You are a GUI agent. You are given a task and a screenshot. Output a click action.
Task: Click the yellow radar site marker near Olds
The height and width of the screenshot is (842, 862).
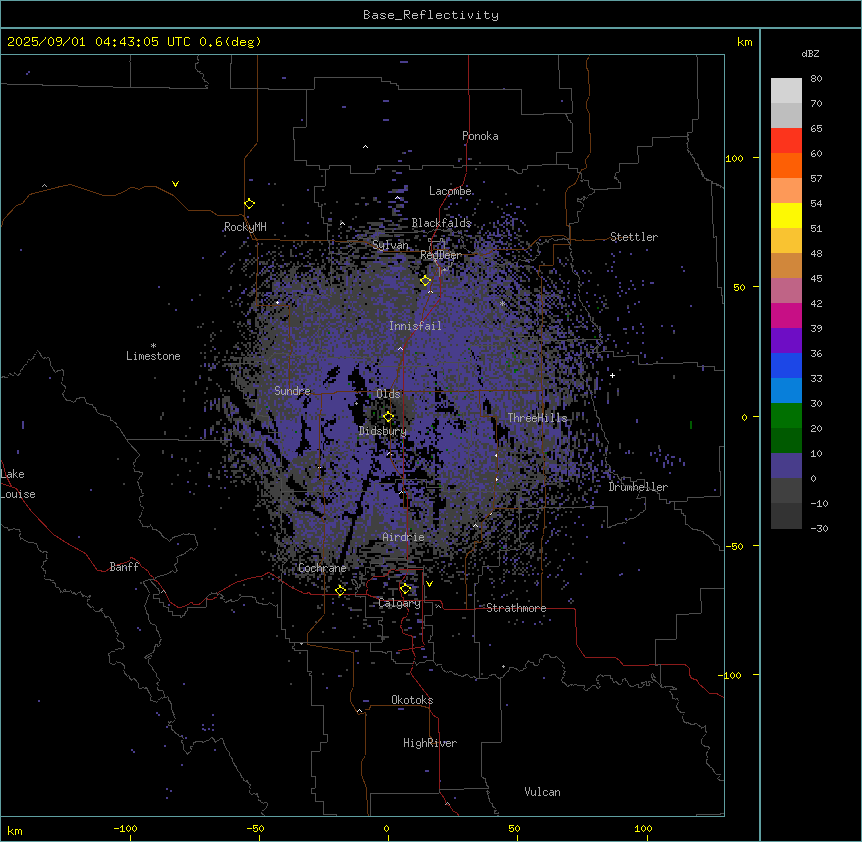(x=388, y=417)
